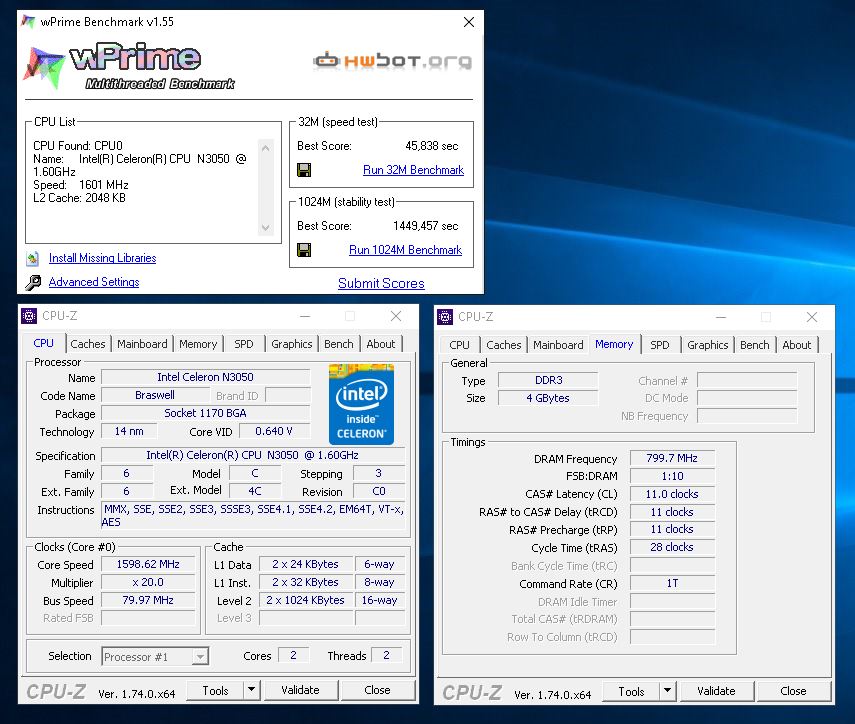Expand Tools arrow in right CPU-Z window
The width and height of the screenshot is (855, 724).
pos(667,691)
